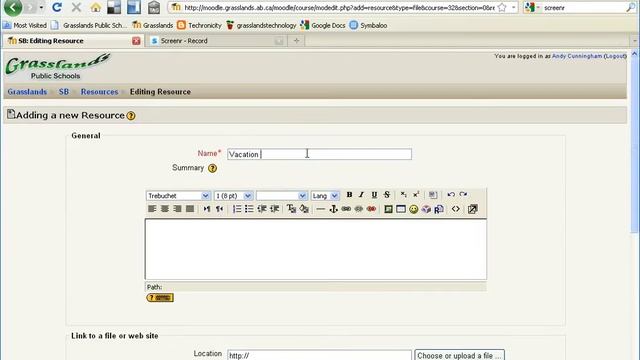This screenshot has width=640, height=360.
Task: Open the blank heading style dropdown
Action: (x=282, y=196)
